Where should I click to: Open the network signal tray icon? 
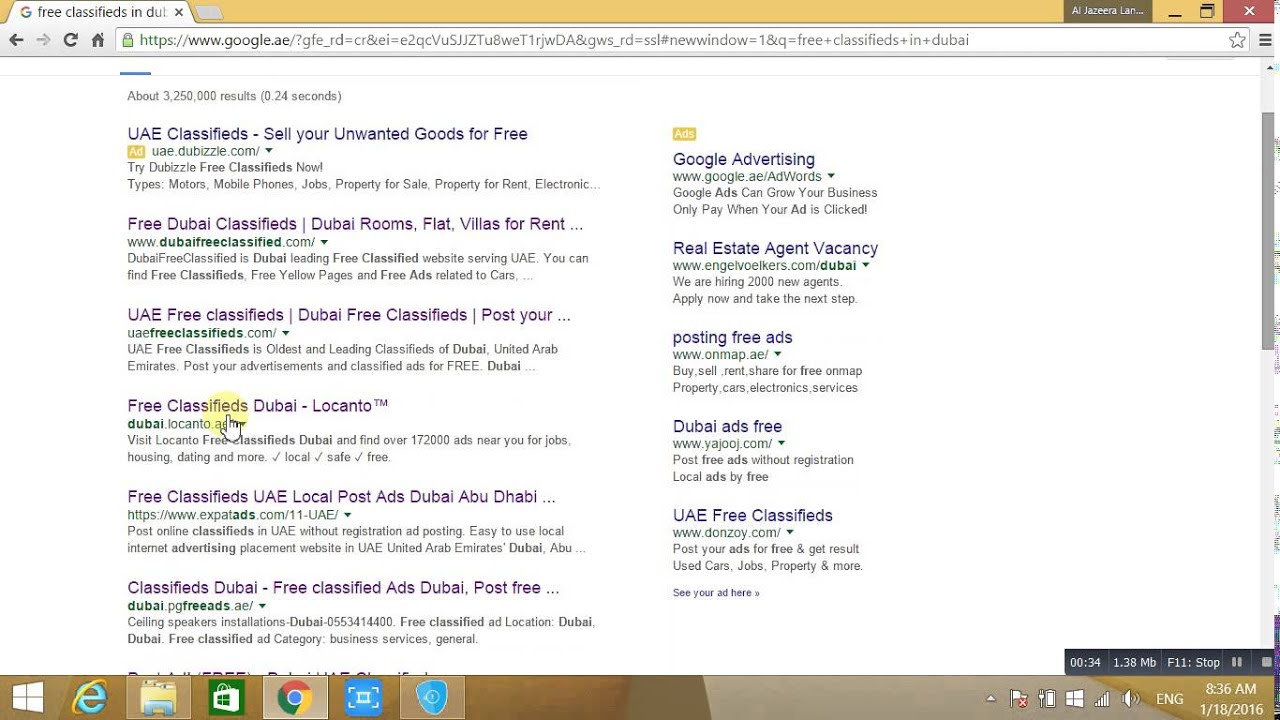click(x=1102, y=699)
